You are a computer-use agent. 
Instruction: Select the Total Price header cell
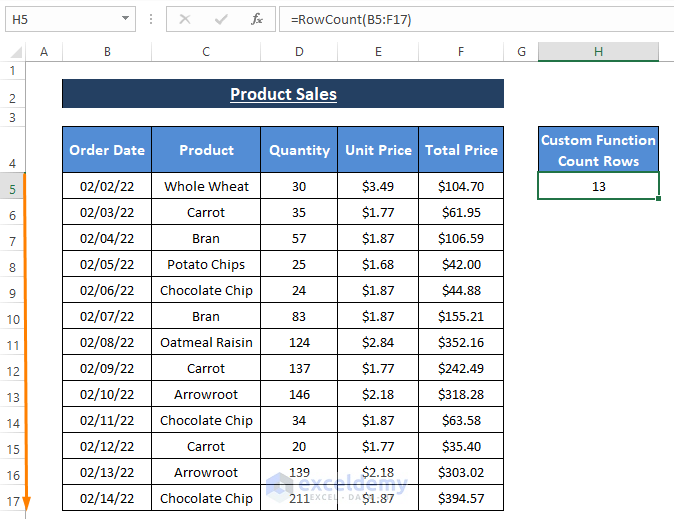pos(461,150)
